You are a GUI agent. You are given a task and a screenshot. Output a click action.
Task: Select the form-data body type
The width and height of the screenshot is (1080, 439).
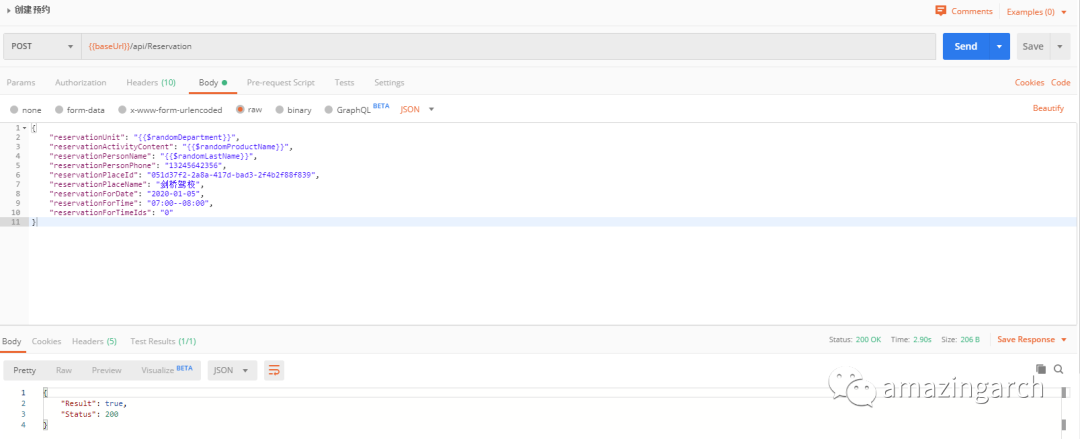coord(59,110)
